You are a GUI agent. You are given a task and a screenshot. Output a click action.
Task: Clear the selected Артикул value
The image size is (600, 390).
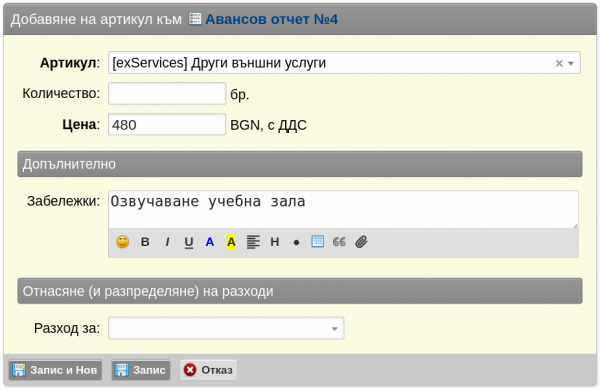coord(559,63)
